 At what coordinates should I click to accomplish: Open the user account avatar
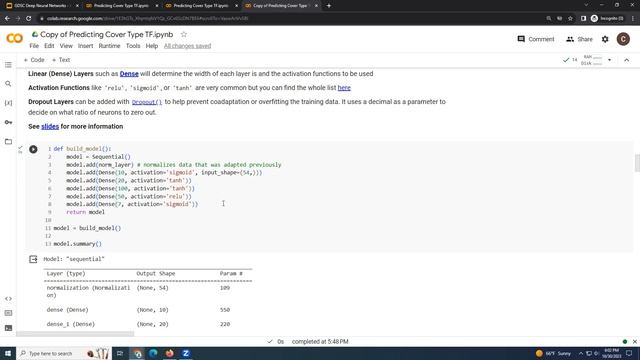pyautogui.click(x=623, y=39)
